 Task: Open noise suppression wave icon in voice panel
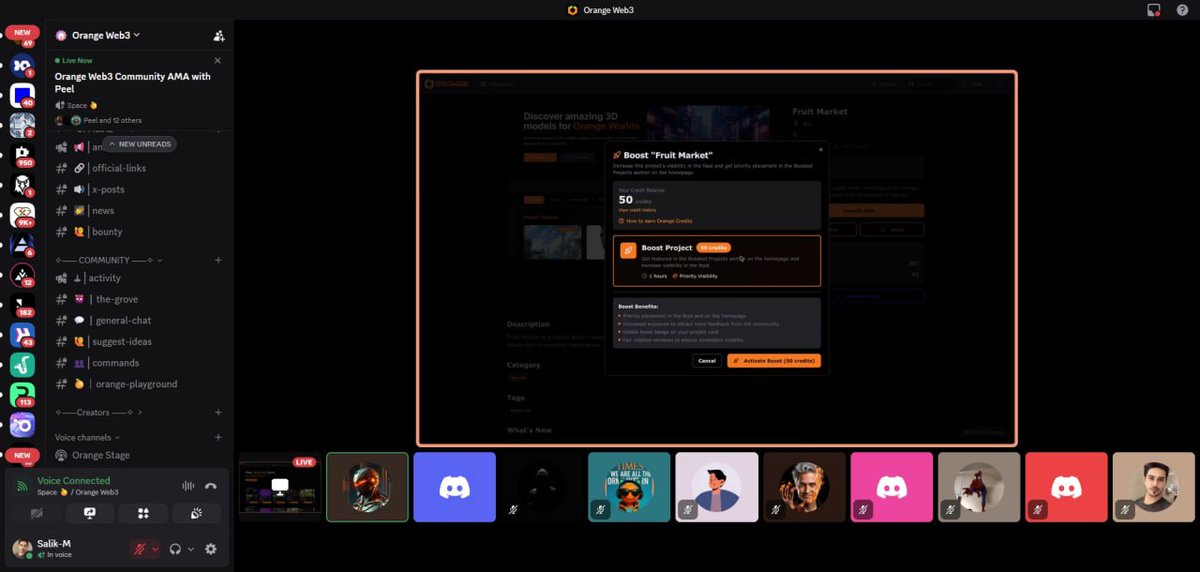tap(187, 486)
